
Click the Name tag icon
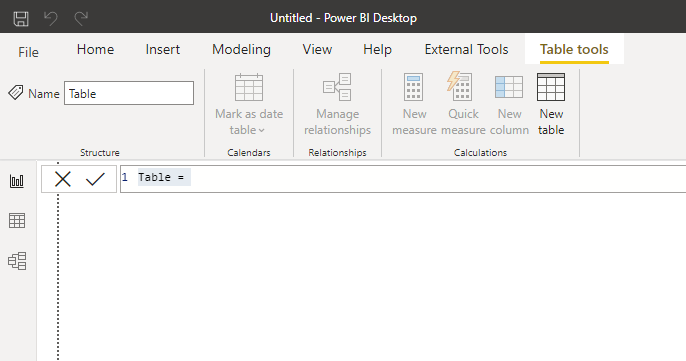16,93
